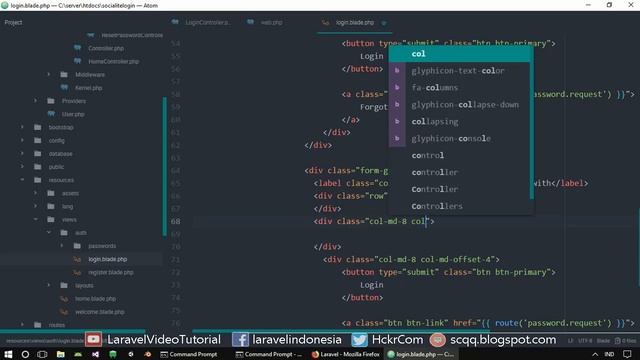The width and height of the screenshot is (640, 360).
Task: Click the collapsing suggestion badge icon
Action: pyautogui.click(x=397, y=121)
